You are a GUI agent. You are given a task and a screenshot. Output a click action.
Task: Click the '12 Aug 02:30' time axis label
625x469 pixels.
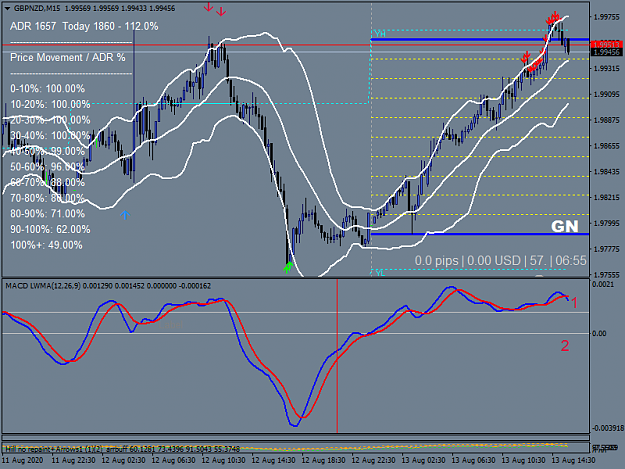pyautogui.click(x=124, y=461)
